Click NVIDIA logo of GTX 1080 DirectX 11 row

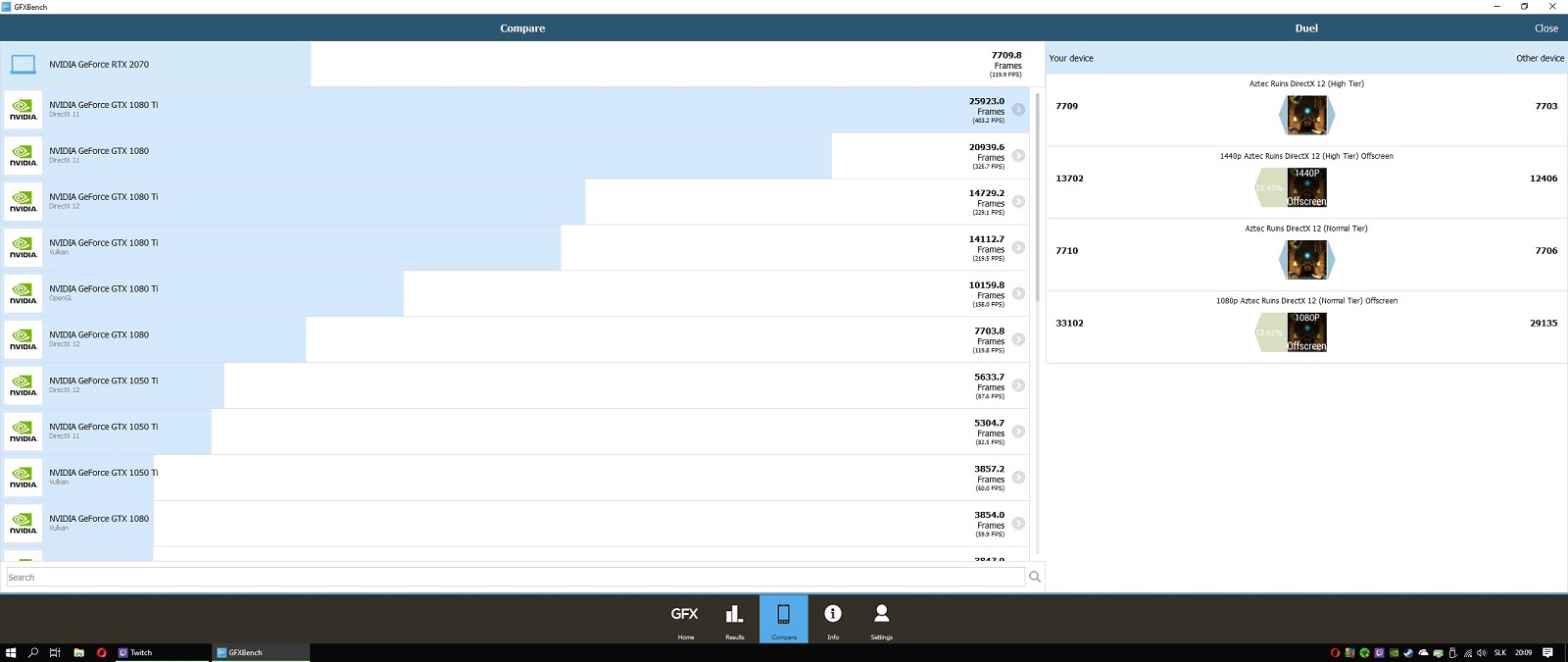[24, 156]
